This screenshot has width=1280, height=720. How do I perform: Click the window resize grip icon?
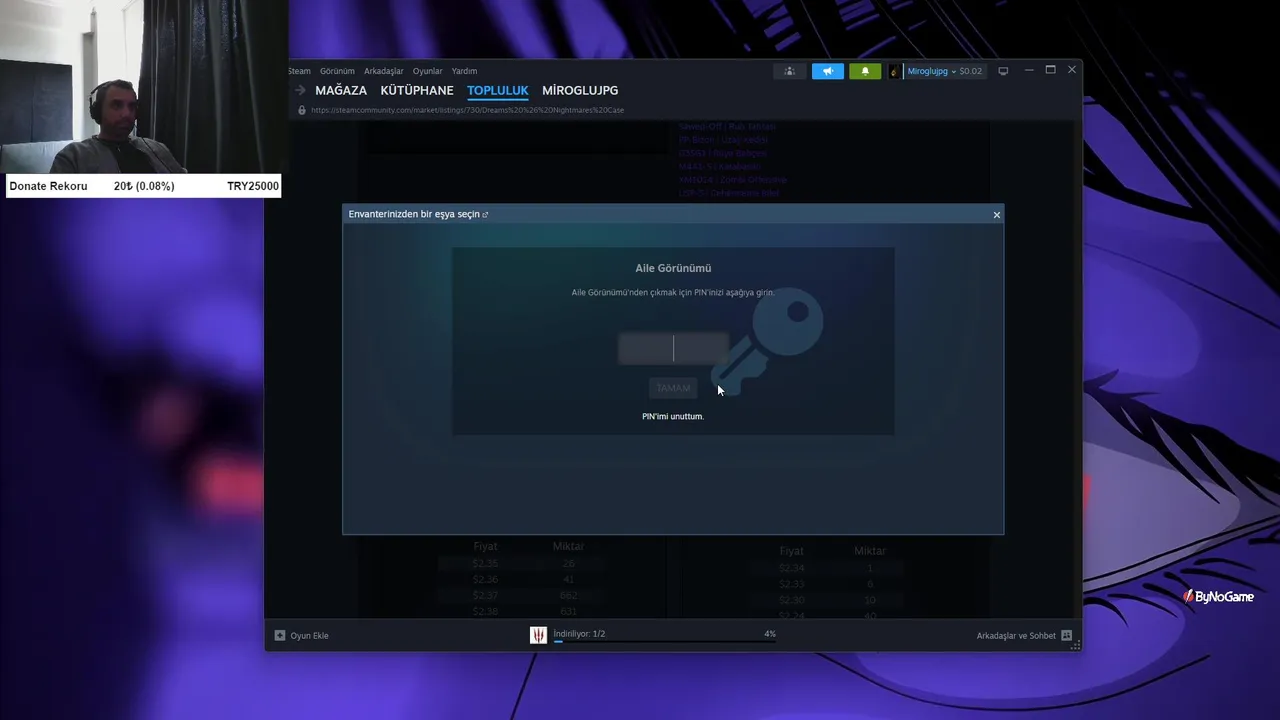coord(1076,646)
